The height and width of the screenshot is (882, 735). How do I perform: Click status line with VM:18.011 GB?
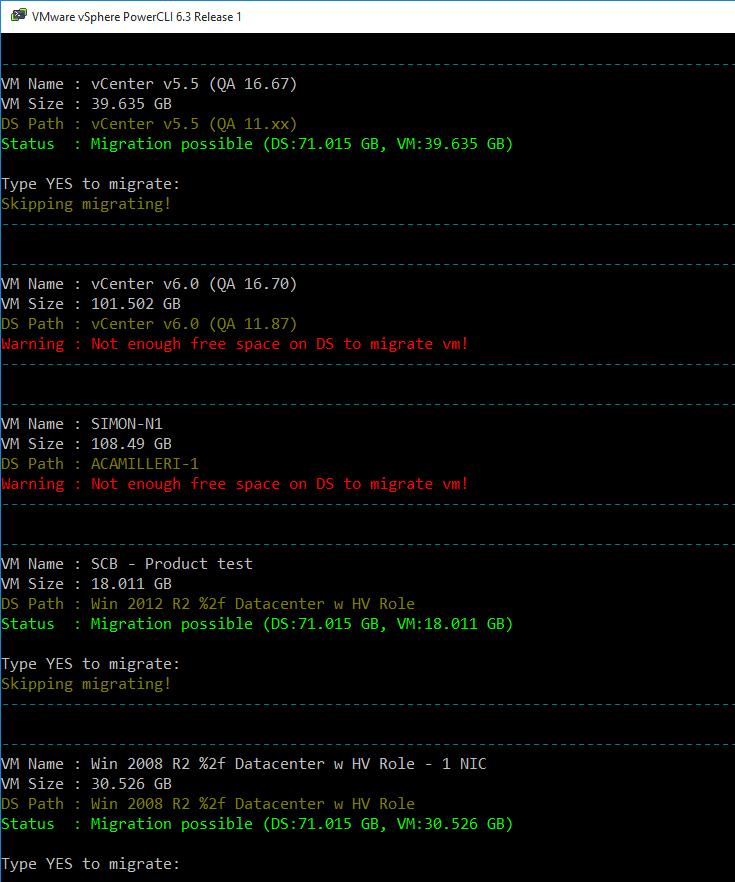tap(258, 624)
